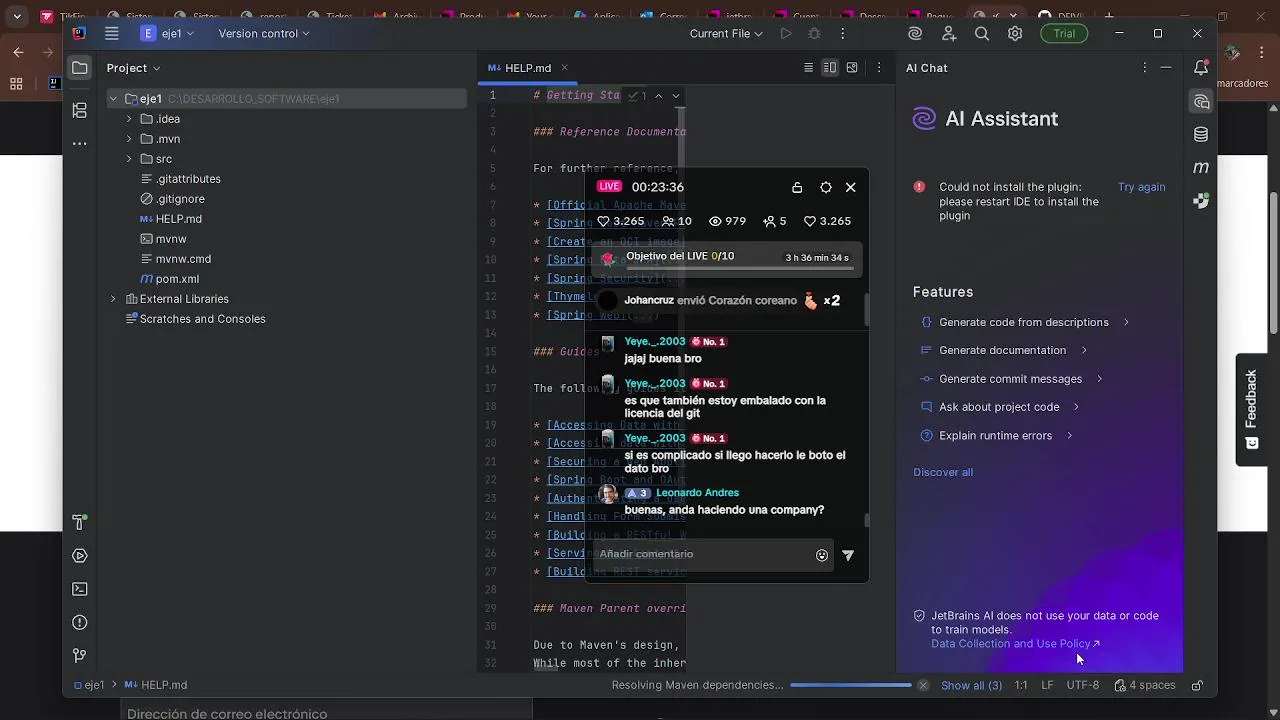
Task: Collapse the eje1 root folder
Action: [x=113, y=99]
